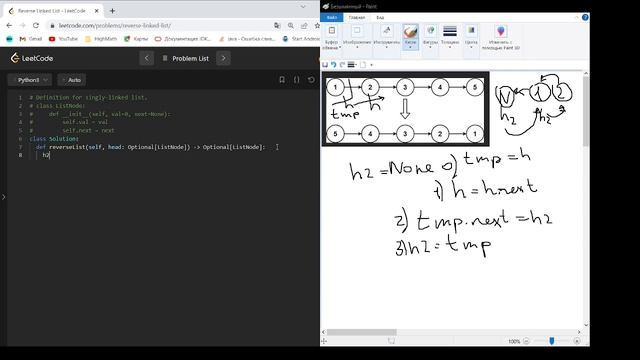Click the new document icon in Paint quick access
640x360 pixels.
(x=363, y=64)
